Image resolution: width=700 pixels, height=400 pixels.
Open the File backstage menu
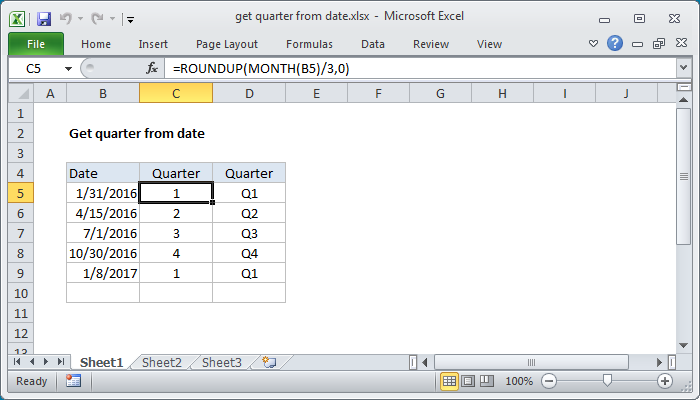35,44
